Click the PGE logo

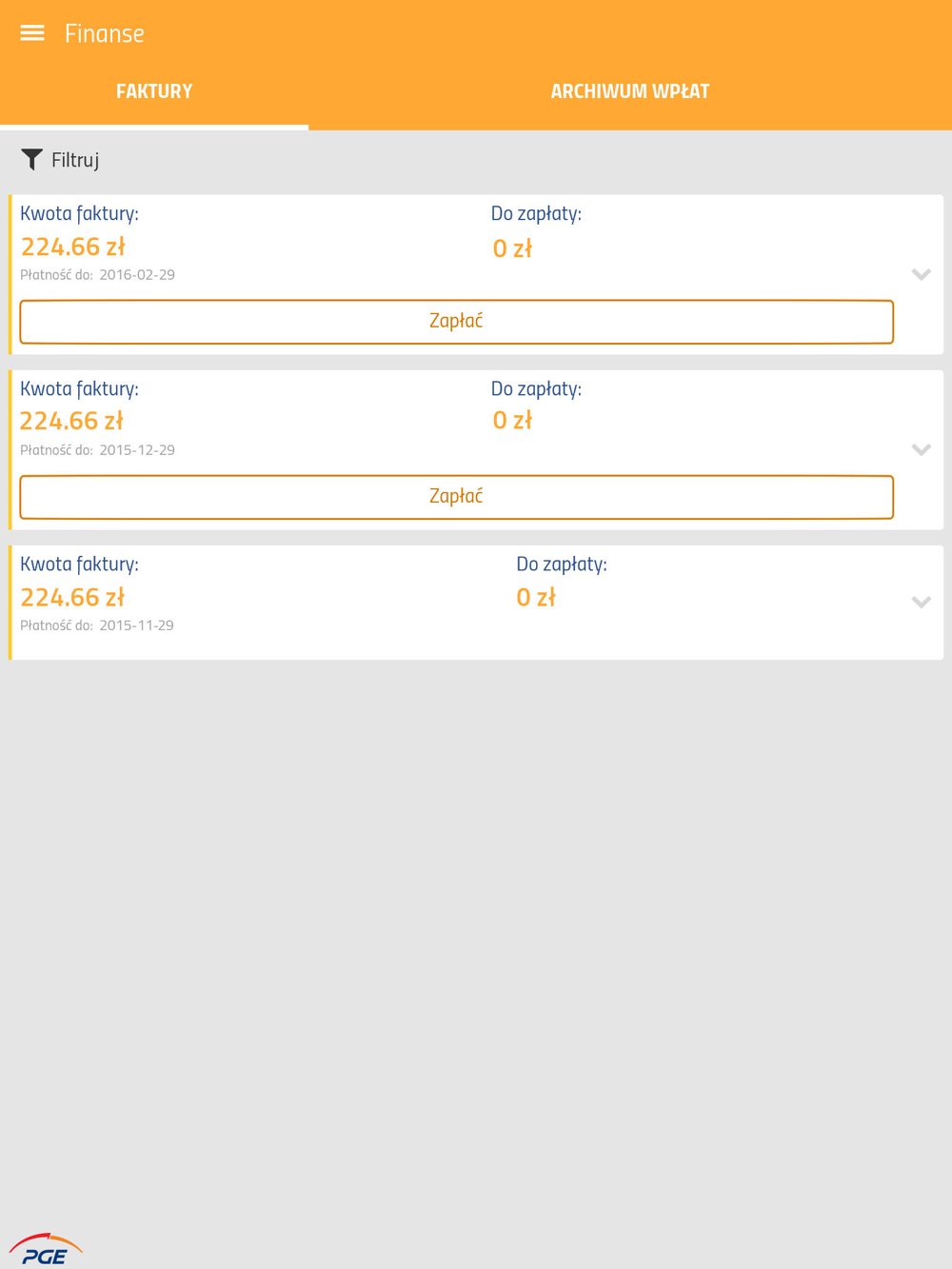coord(46,1250)
